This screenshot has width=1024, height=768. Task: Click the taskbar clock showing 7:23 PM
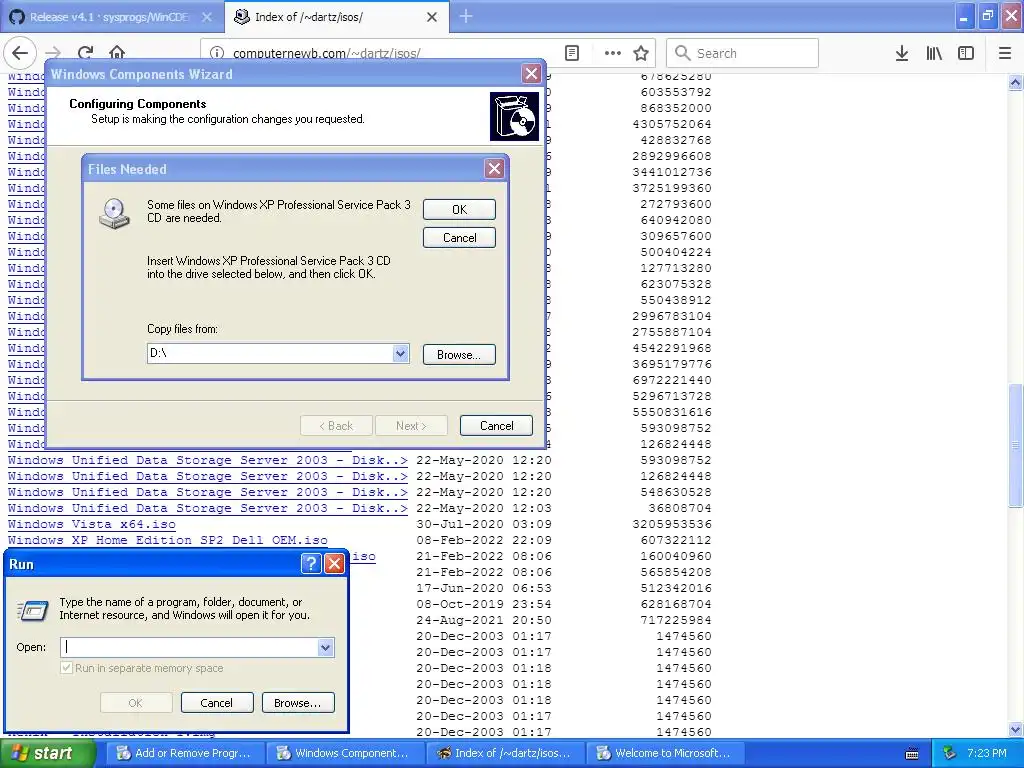tap(986, 753)
